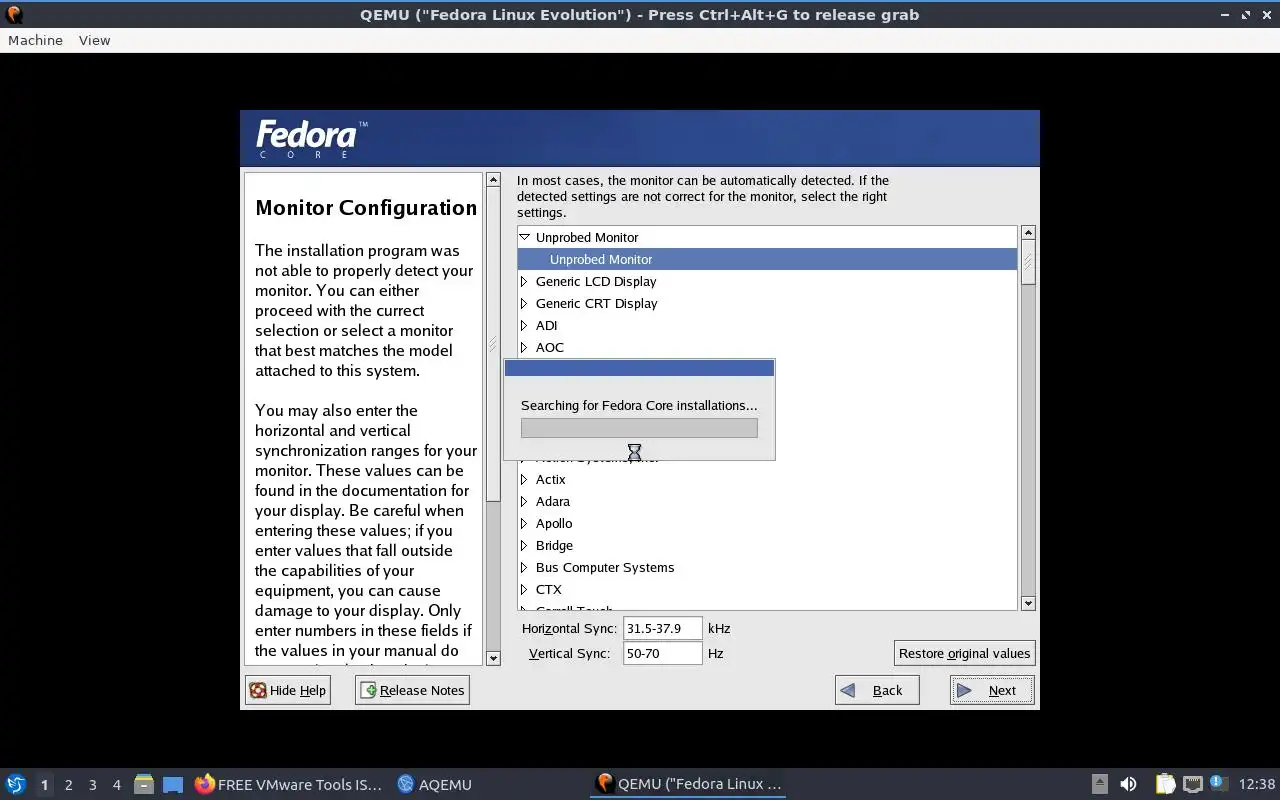The height and width of the screenshot is (800, 1280).
Task: Expand the CTX monitor group
Action: coord(524,589)
